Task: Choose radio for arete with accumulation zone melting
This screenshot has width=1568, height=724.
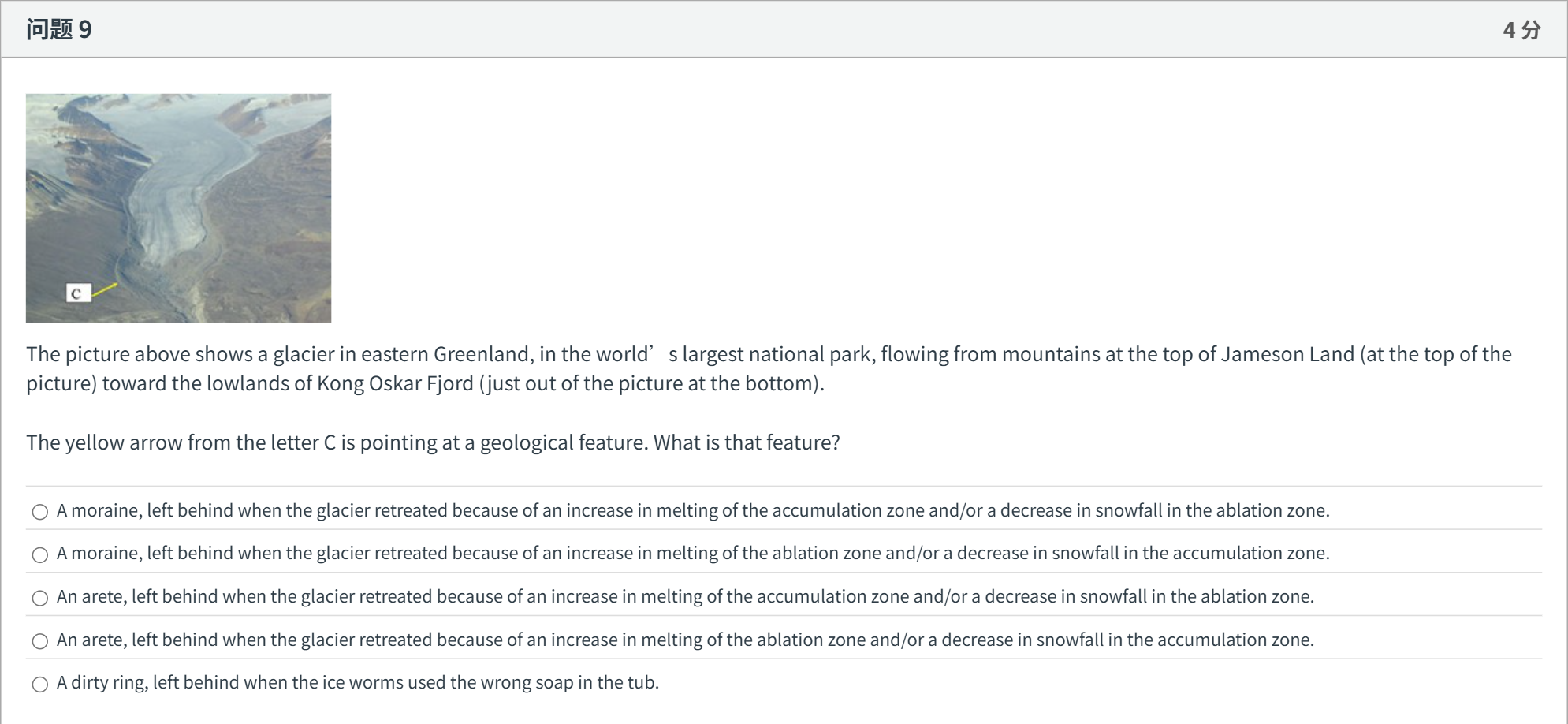Action: 40,598
